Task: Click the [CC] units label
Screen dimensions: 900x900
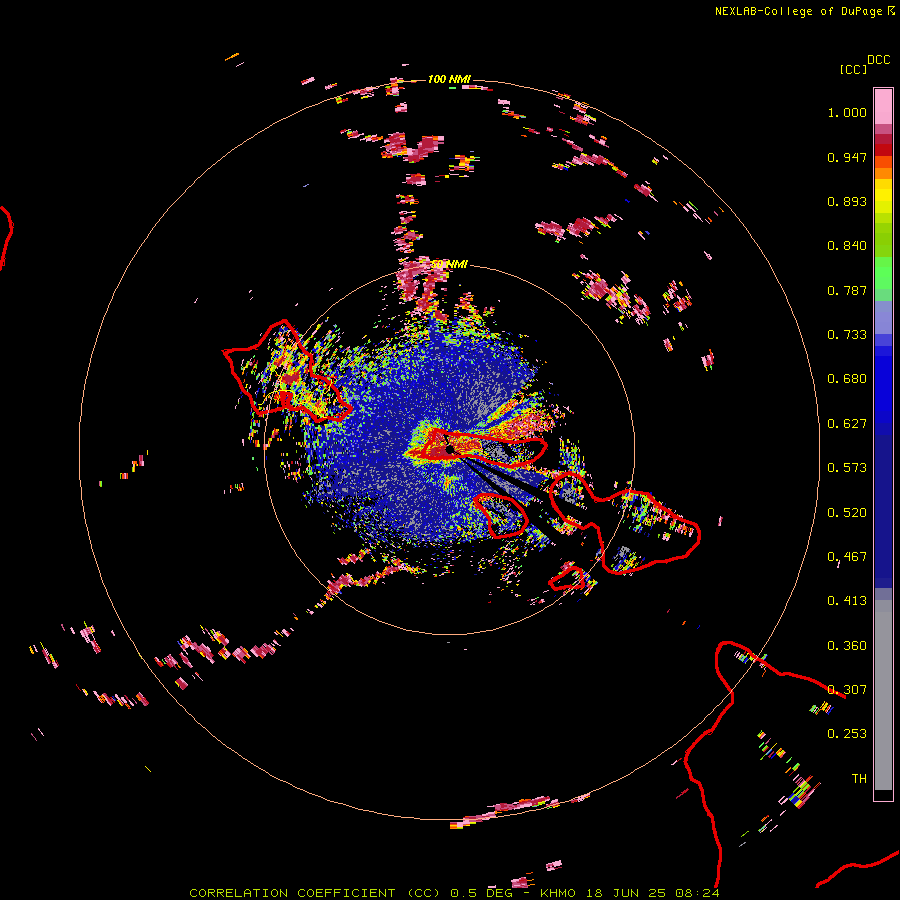Action: 854,69
